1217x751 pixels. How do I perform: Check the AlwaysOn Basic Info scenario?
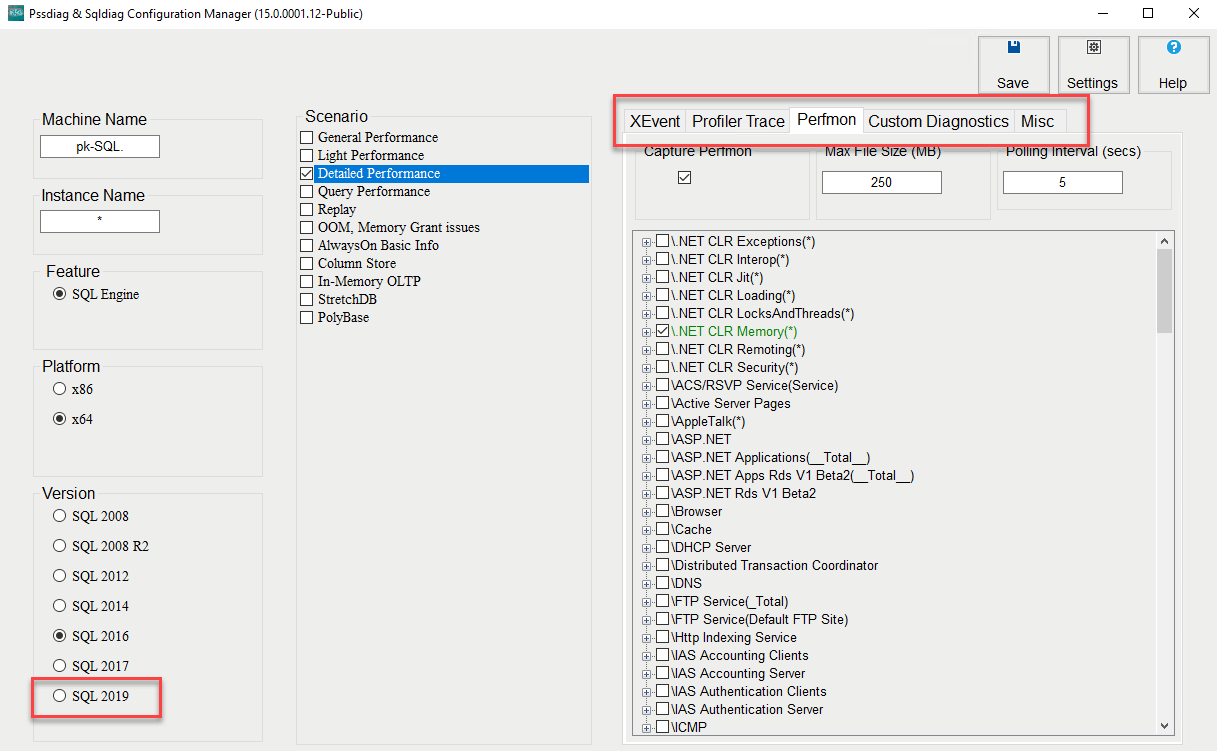coord(307,245)
